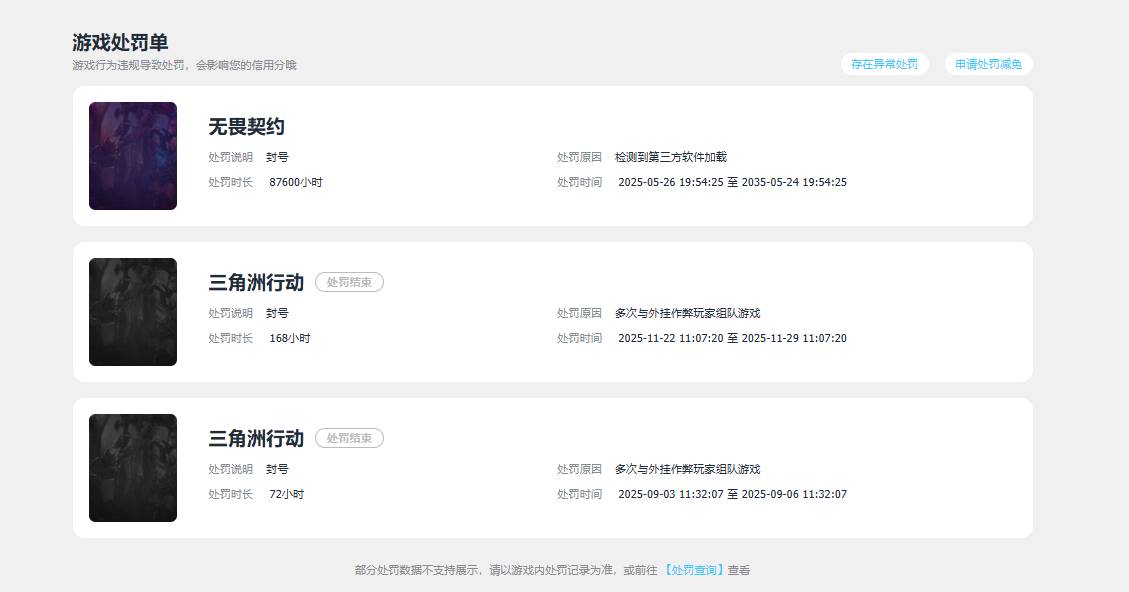1129x592 pixels.
Task: Click the time range starting 2025-05-26 19:54:25
Action: pyautogui.click(x=732, y=182)
